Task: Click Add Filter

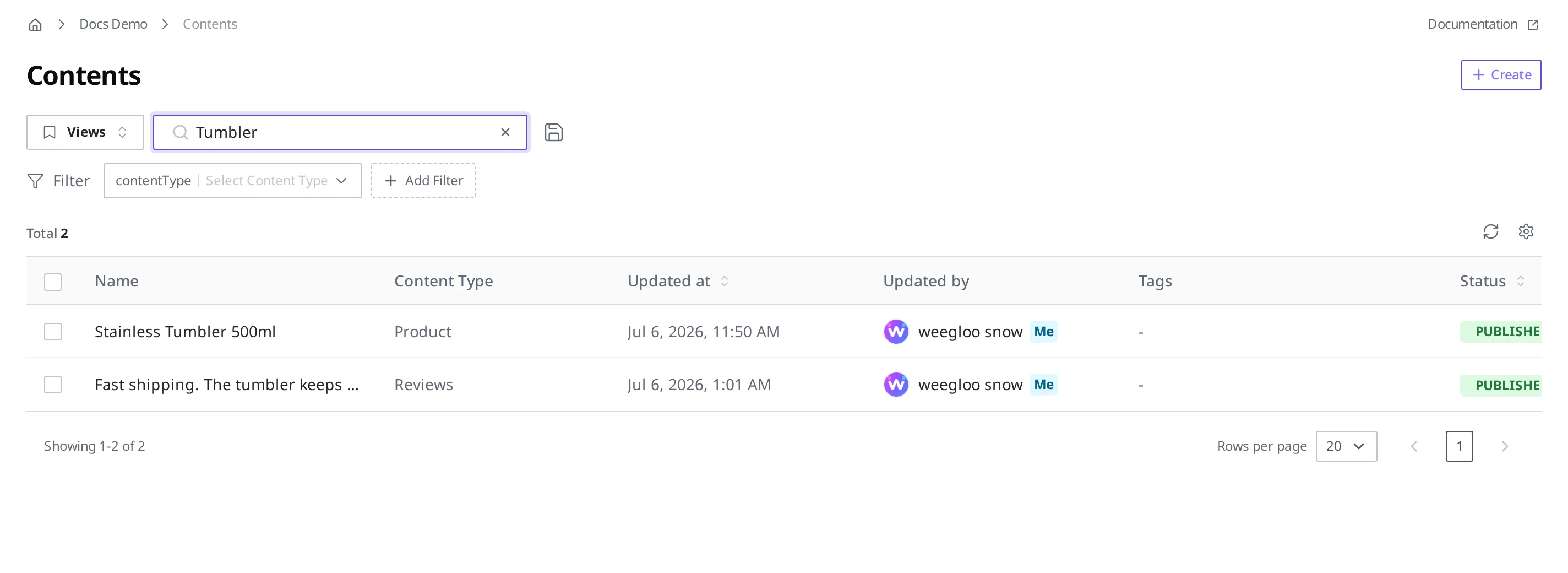Action: (x=423, y=181)
